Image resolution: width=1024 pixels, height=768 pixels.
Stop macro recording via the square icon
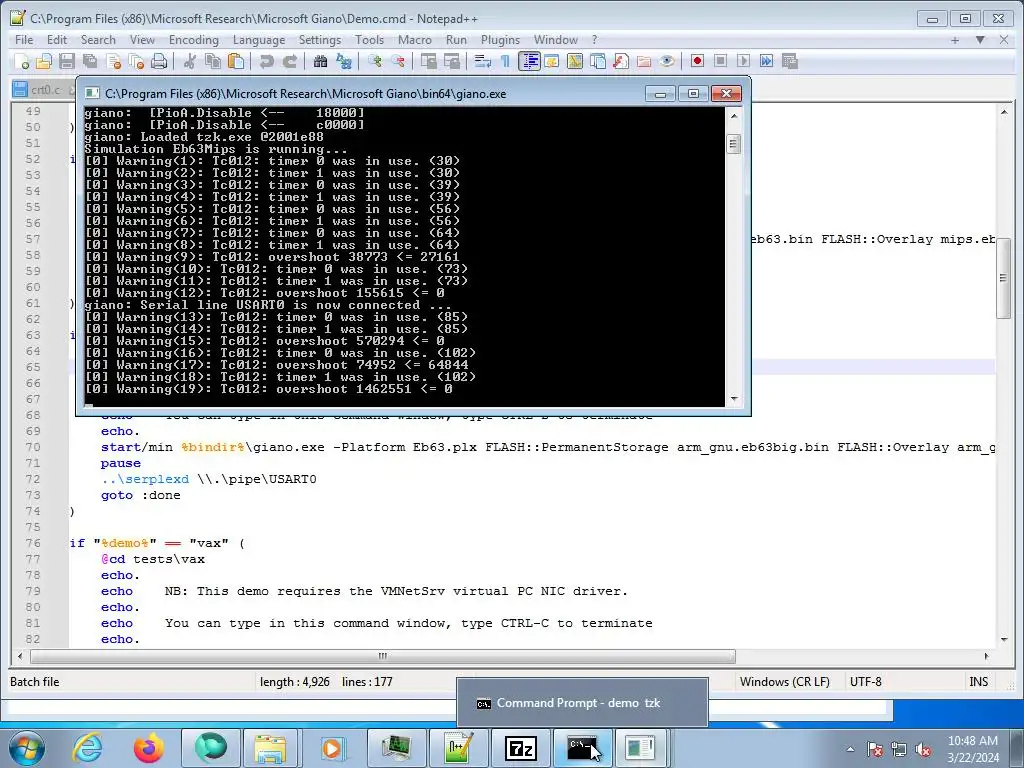pyautogui.click(x=720, y=61)
